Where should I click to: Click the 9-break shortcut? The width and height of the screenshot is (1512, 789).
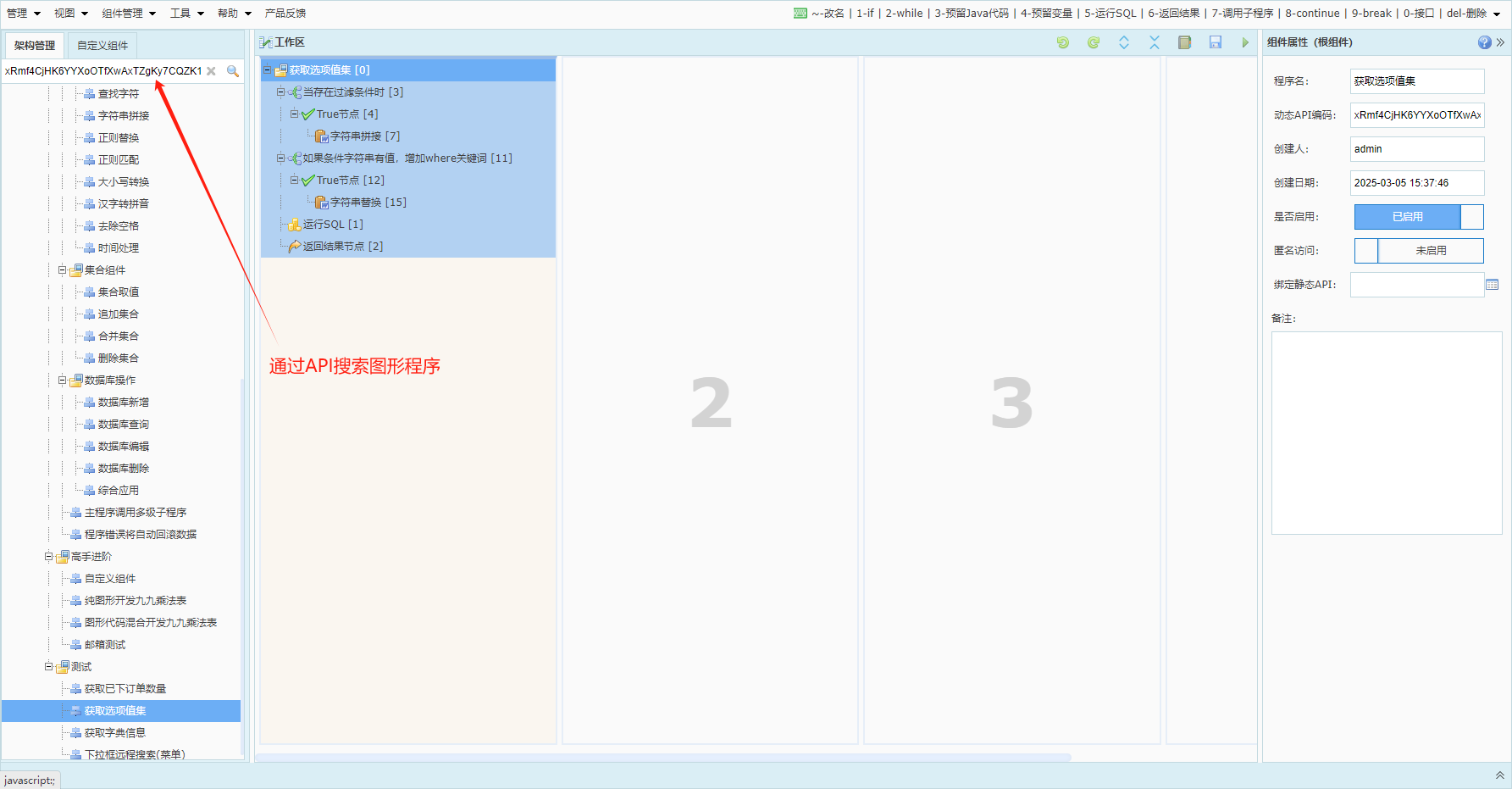tap(1371, 13)
